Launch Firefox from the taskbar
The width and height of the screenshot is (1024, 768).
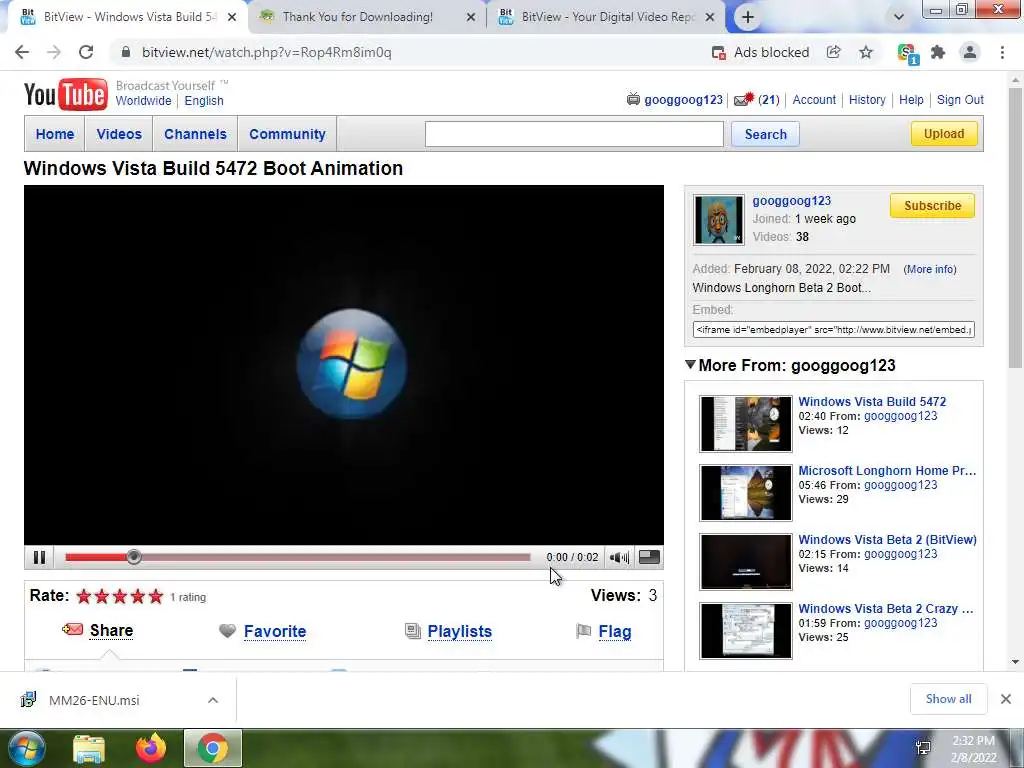[151, 748]
